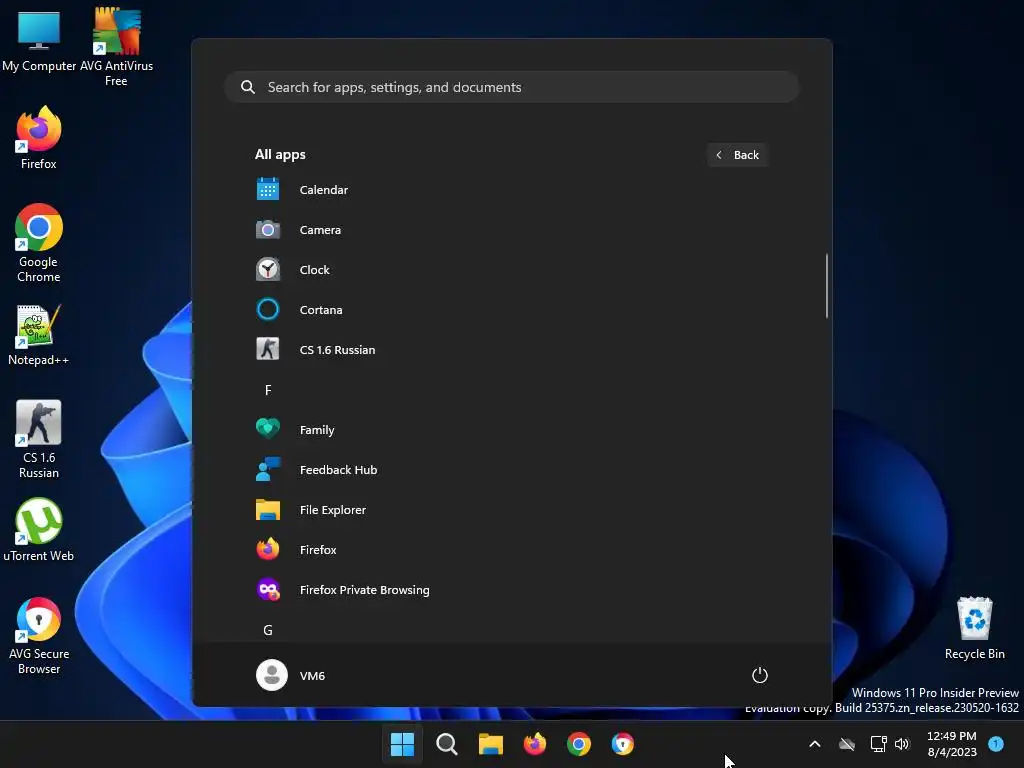Click the cloud sync tray icon

tap(847, 744)
